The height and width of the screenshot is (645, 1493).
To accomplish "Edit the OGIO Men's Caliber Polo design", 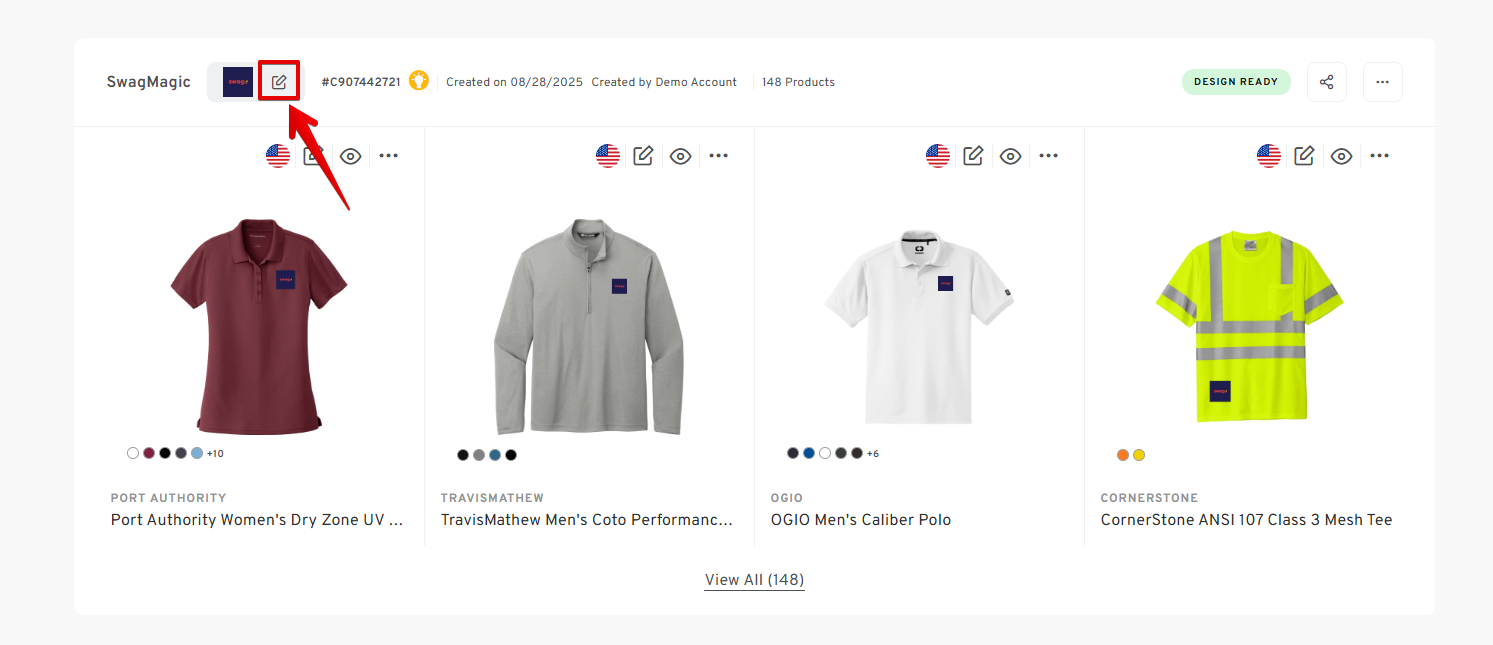I will tap(973, 156).
